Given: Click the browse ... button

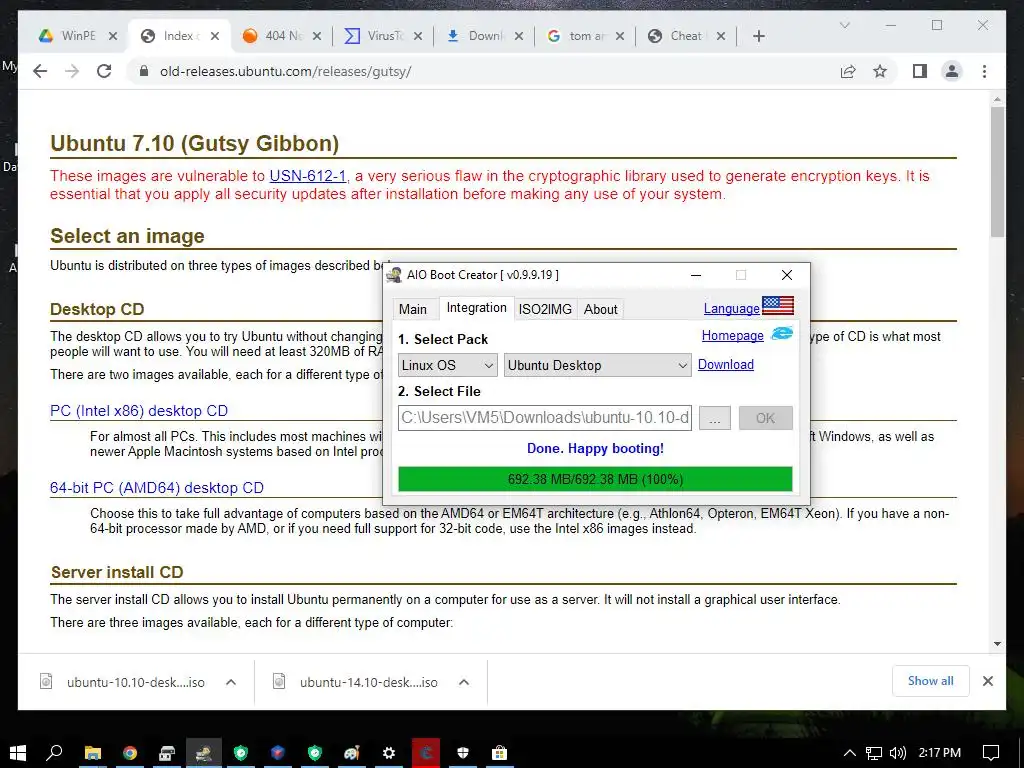Looking at the screenshot, I should point(714,418).
